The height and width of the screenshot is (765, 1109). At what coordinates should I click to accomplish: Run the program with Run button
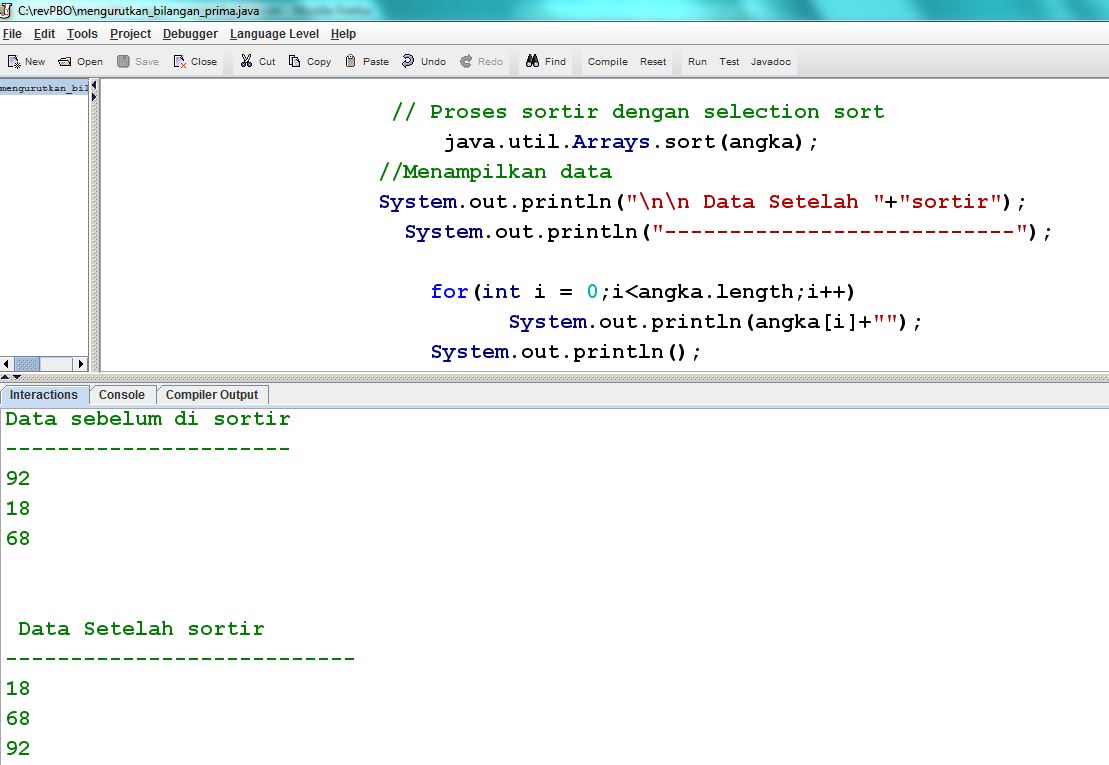click(x=697, y=62)
